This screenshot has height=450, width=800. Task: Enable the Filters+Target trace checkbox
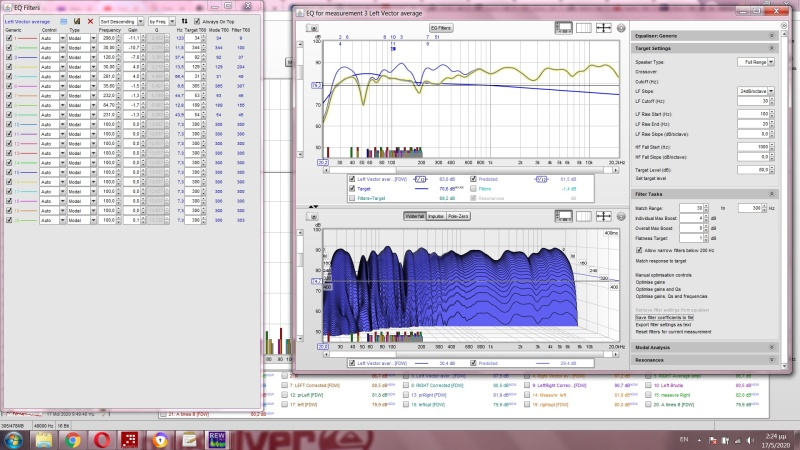coord(352,197)
